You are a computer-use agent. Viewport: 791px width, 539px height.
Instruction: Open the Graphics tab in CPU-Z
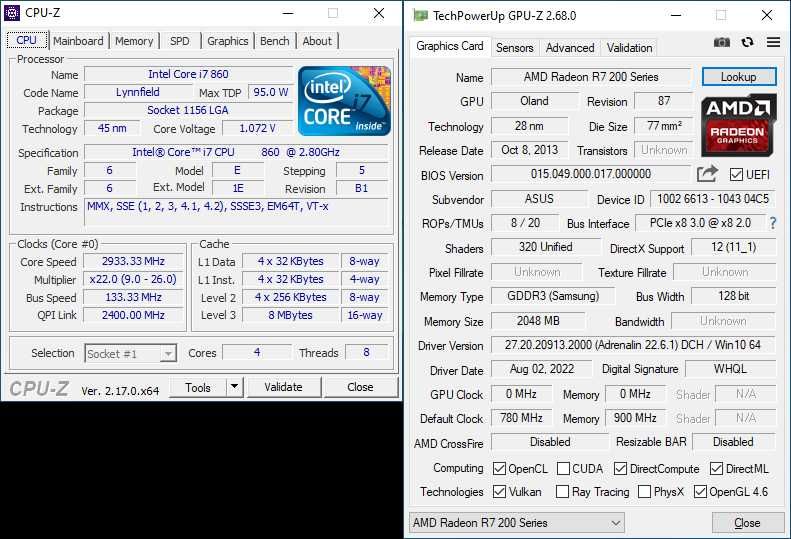(228, 41)
